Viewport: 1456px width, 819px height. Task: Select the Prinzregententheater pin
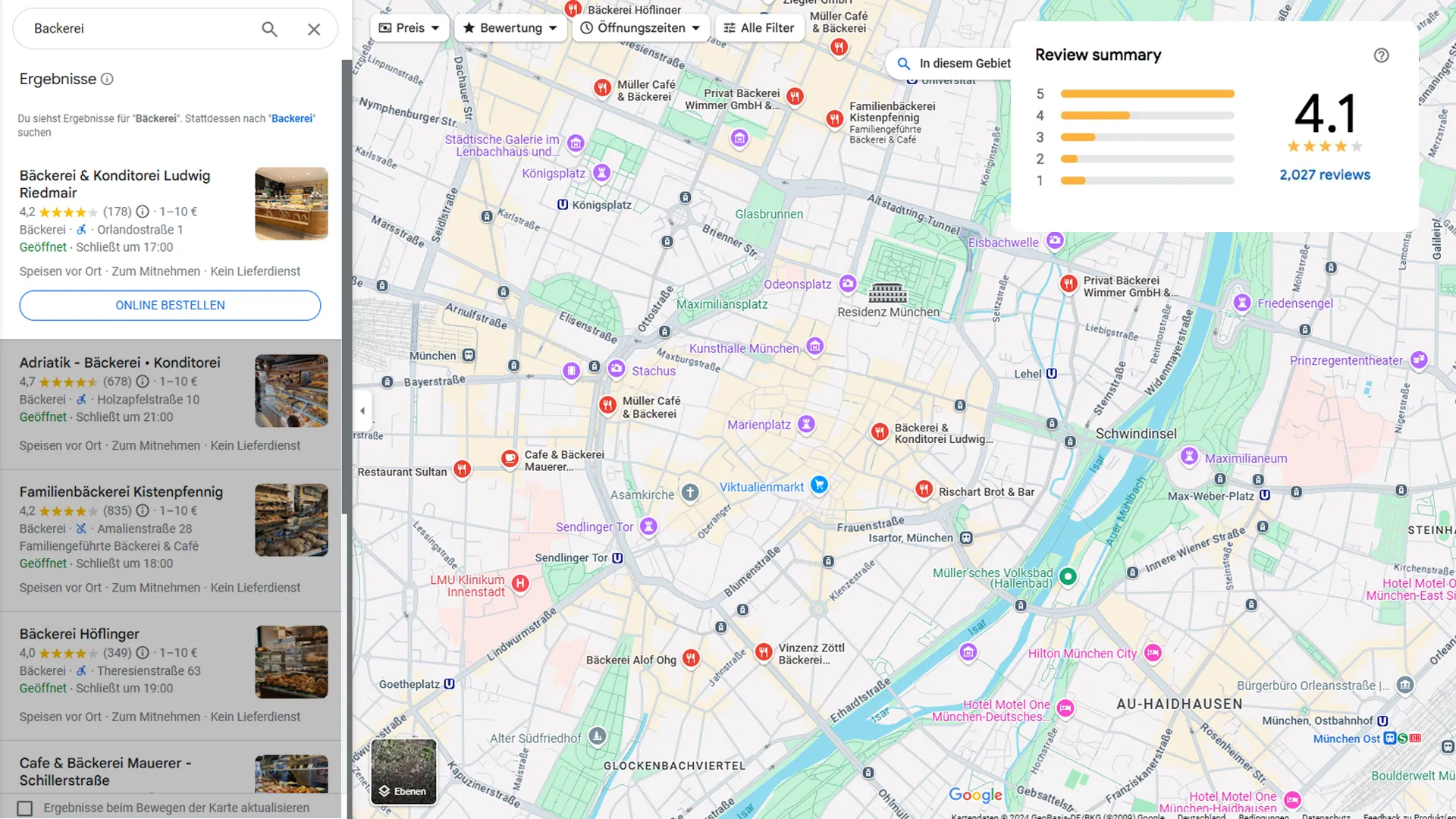click(1419, 360)
